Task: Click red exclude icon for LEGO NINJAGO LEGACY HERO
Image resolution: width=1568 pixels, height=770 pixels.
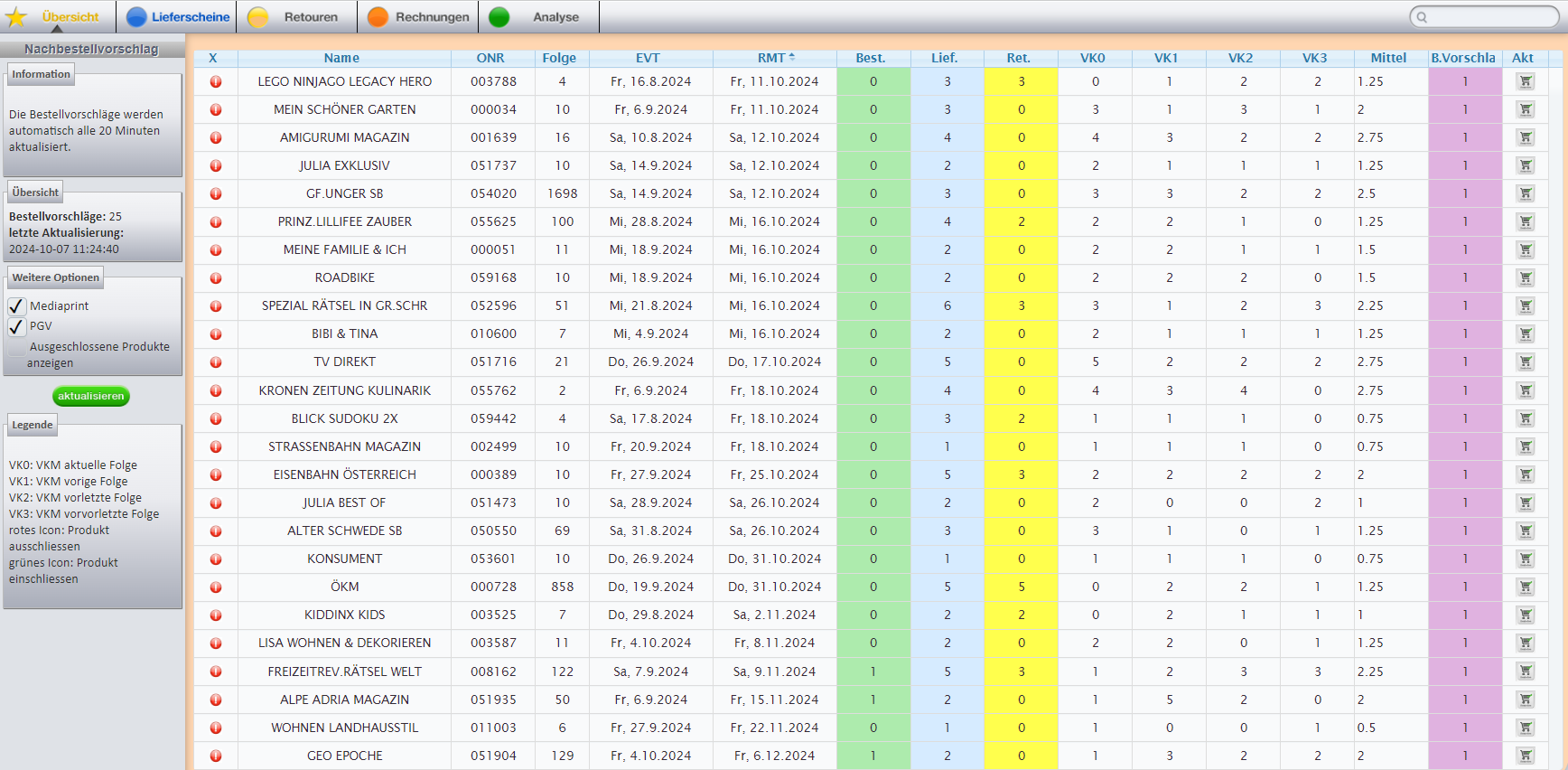Action: click(216, 82)
